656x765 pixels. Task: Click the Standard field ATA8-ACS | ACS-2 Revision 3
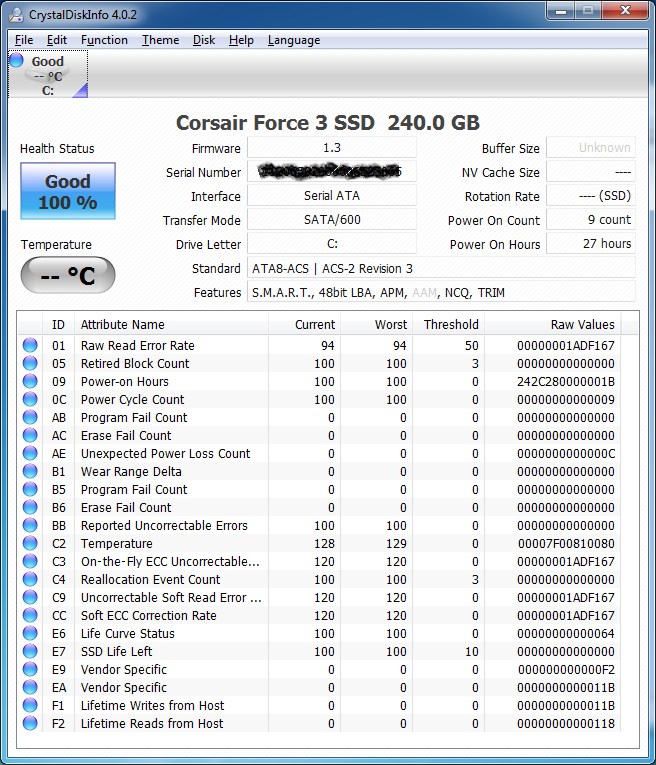[441, 268]
